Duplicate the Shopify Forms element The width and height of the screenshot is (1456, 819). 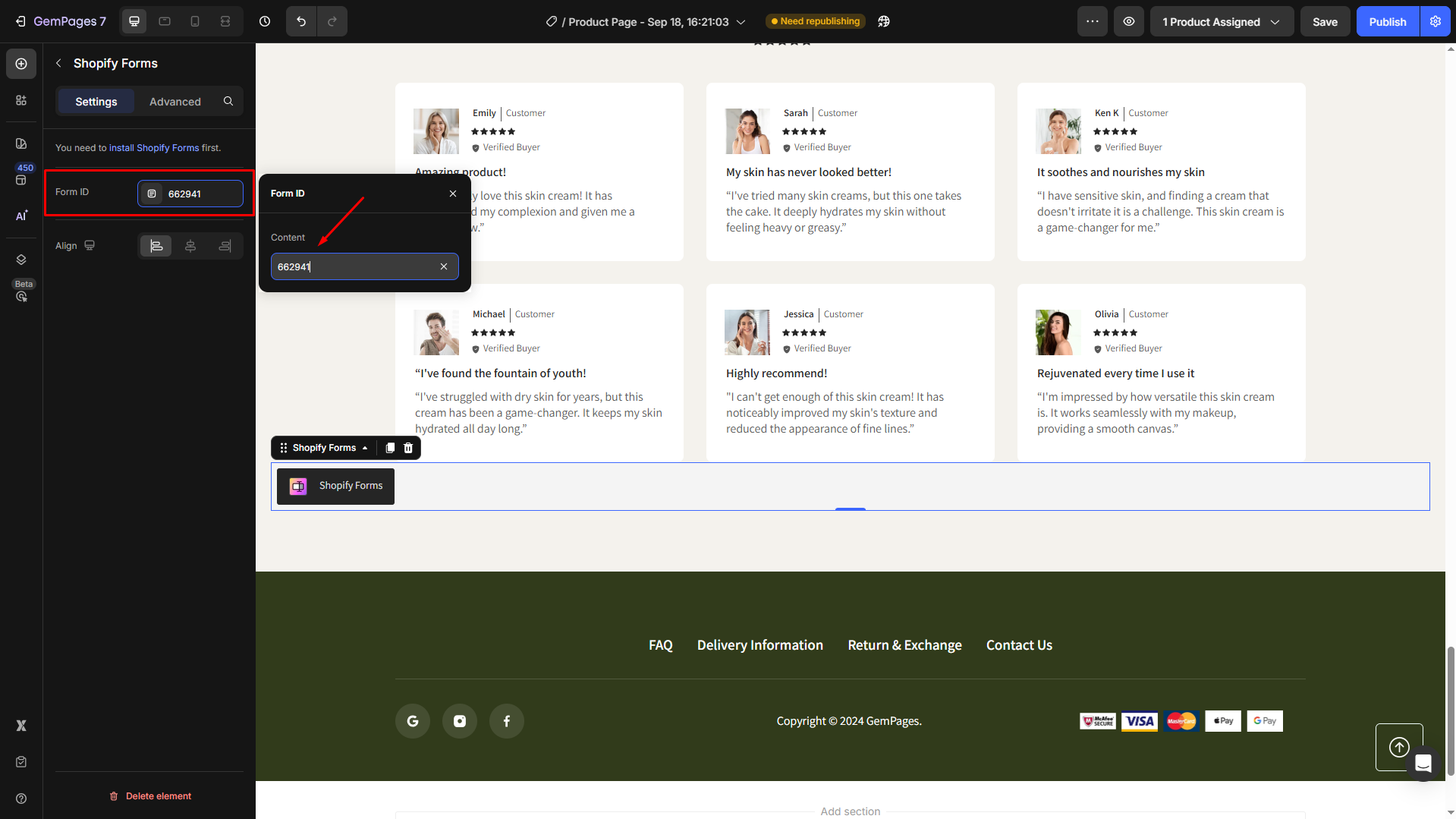[x=390, y=448]
